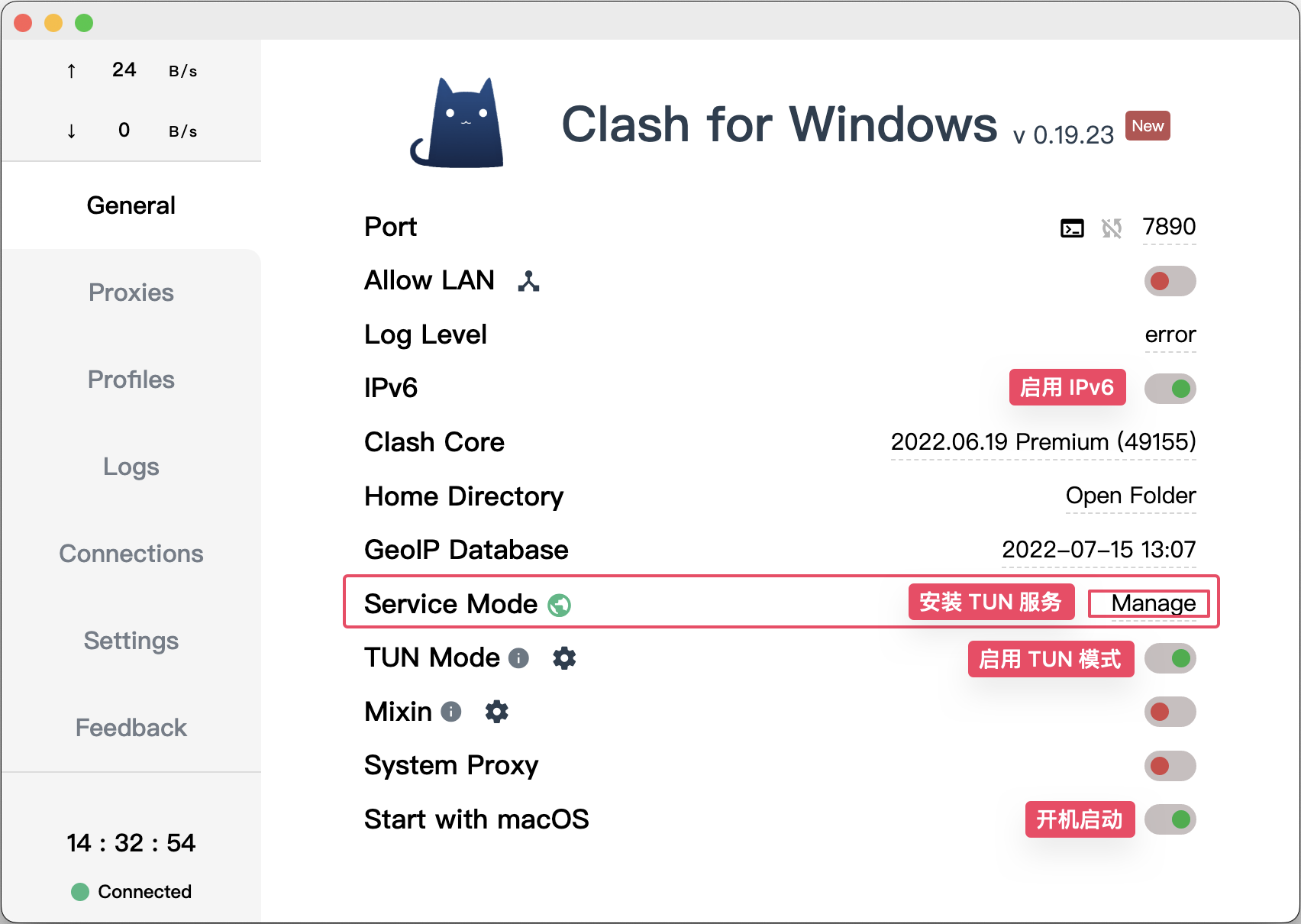The image size is (1301, 924).
Task: Click the Clash Core version text
Action: tap(1043, 442)
